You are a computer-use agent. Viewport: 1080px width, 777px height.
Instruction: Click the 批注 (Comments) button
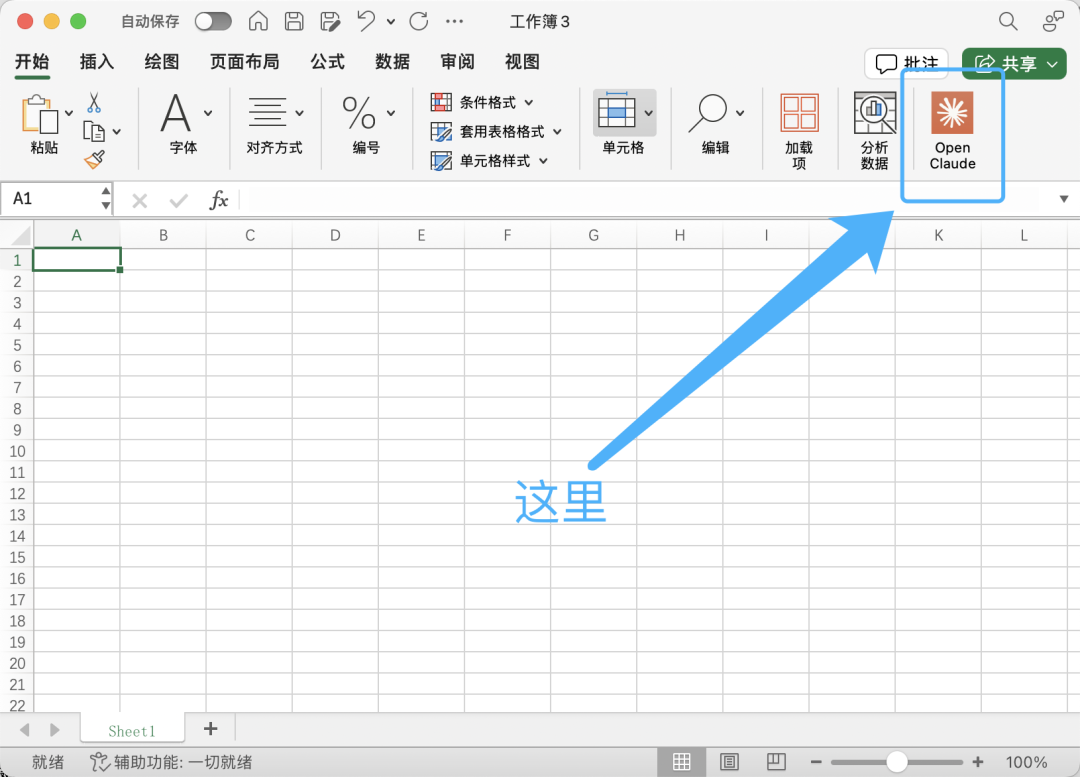[x=906, y=63]
